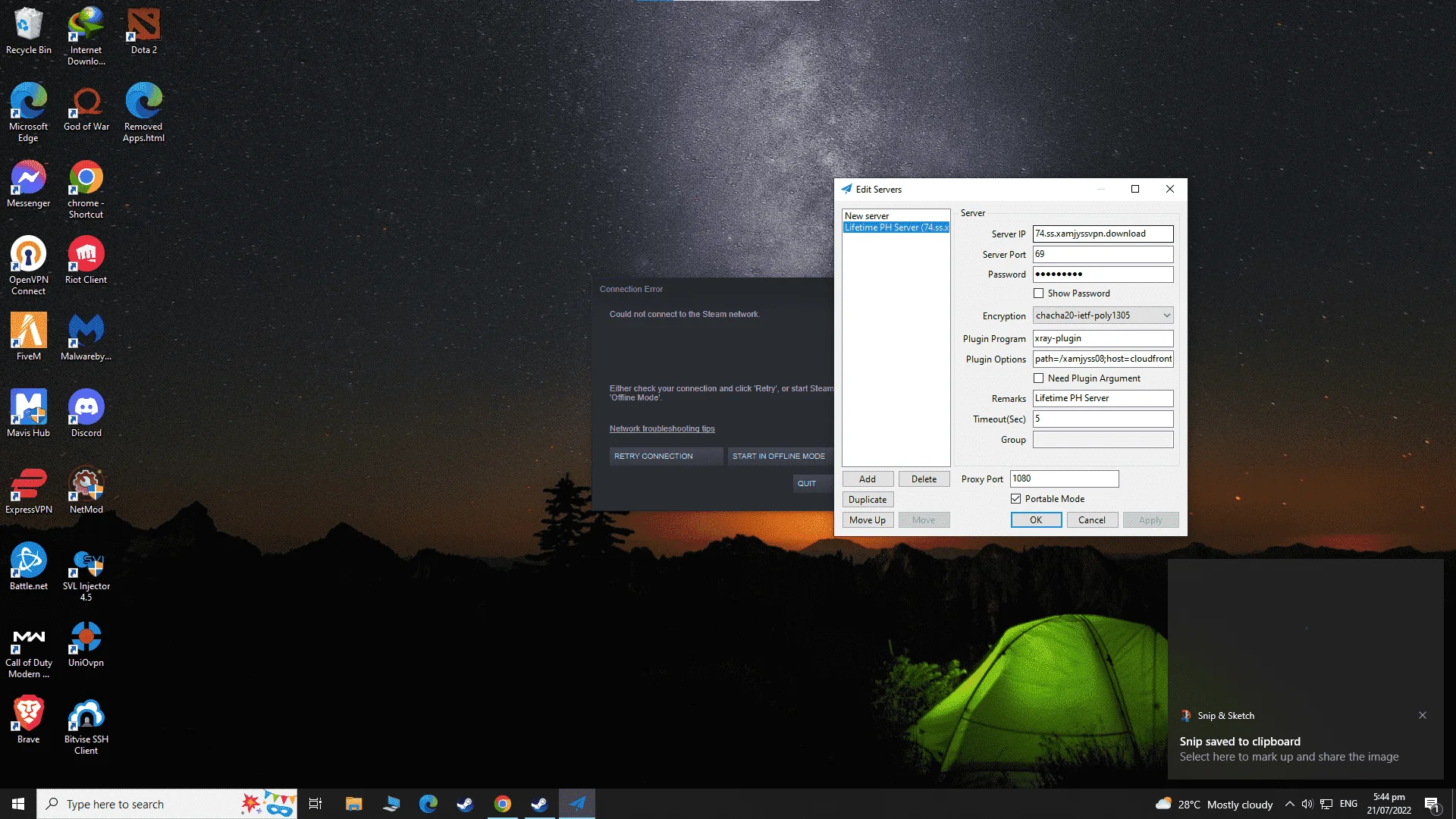The width and height of the screenshot is (1456, 819).
Task: Open the volume control in system tray
Action: [x=1307, y=804]
